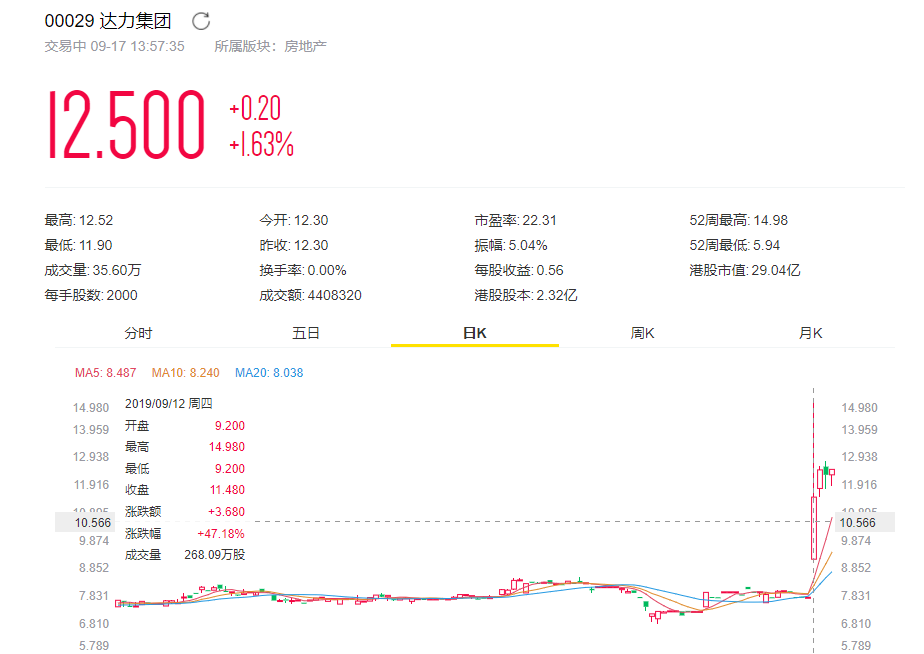Click the 涨跌额 value +3.680
This screenshot has width=924, height=654.
[x=226, y=512]
